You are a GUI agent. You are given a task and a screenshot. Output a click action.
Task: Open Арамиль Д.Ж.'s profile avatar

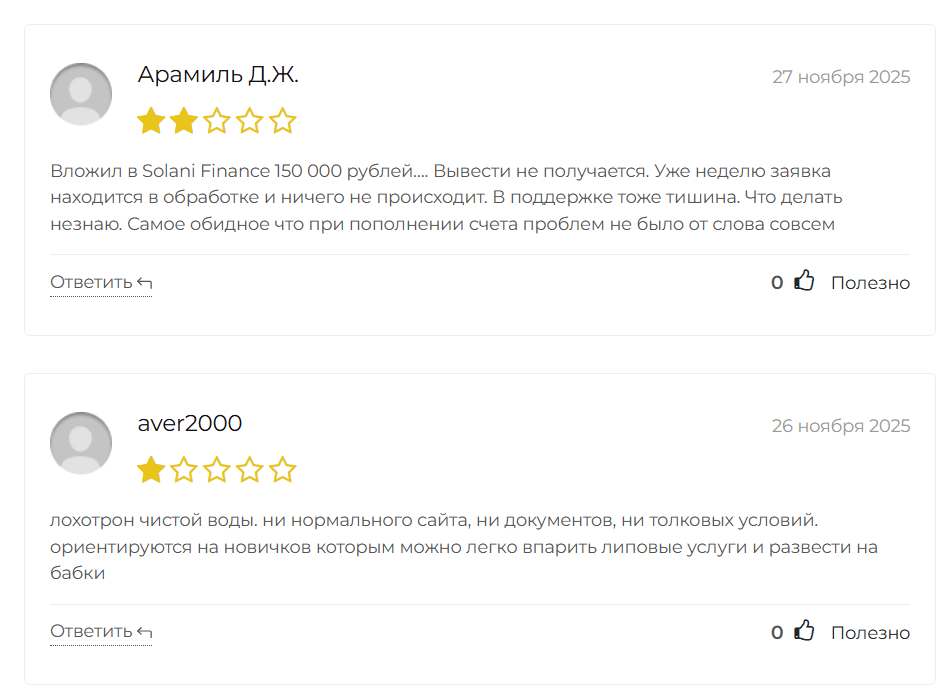click(81, 94)
